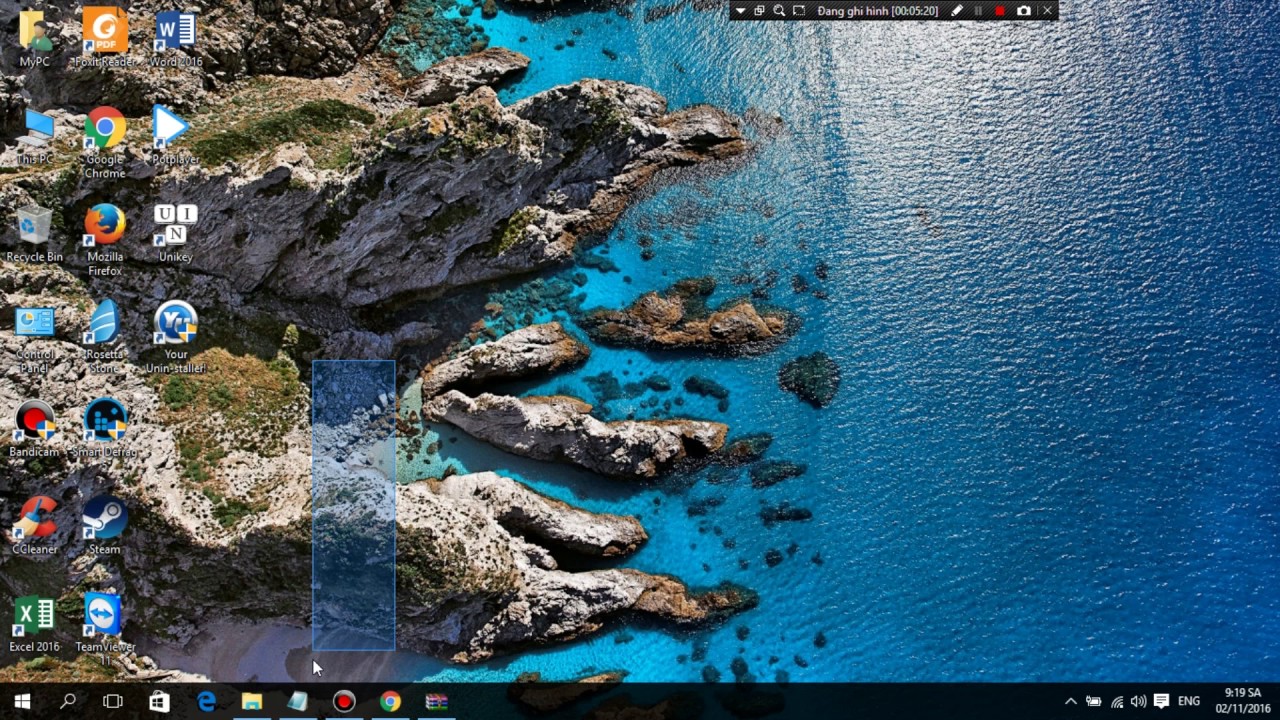
Task: Activate the recorder pencil drawing tool
Action: pos(957,11)
